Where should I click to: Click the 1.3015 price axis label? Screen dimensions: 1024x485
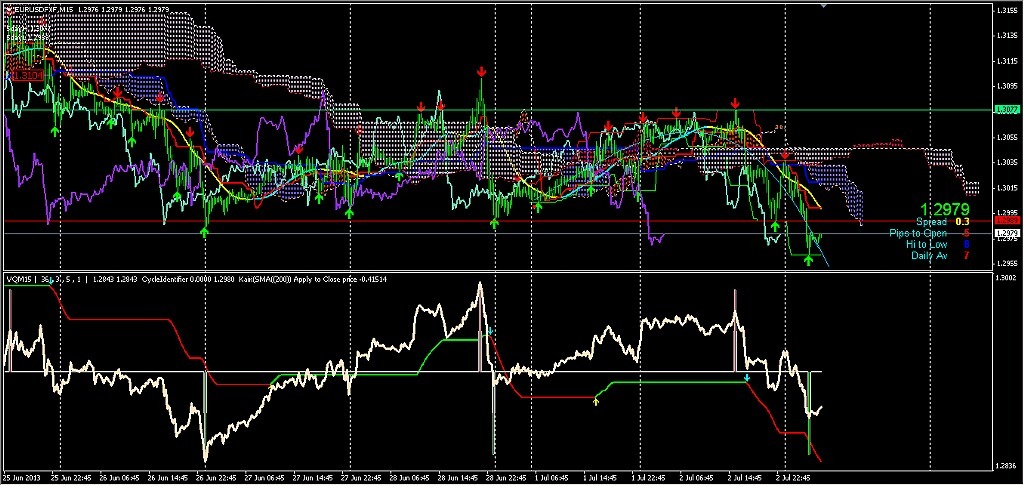1006,189
